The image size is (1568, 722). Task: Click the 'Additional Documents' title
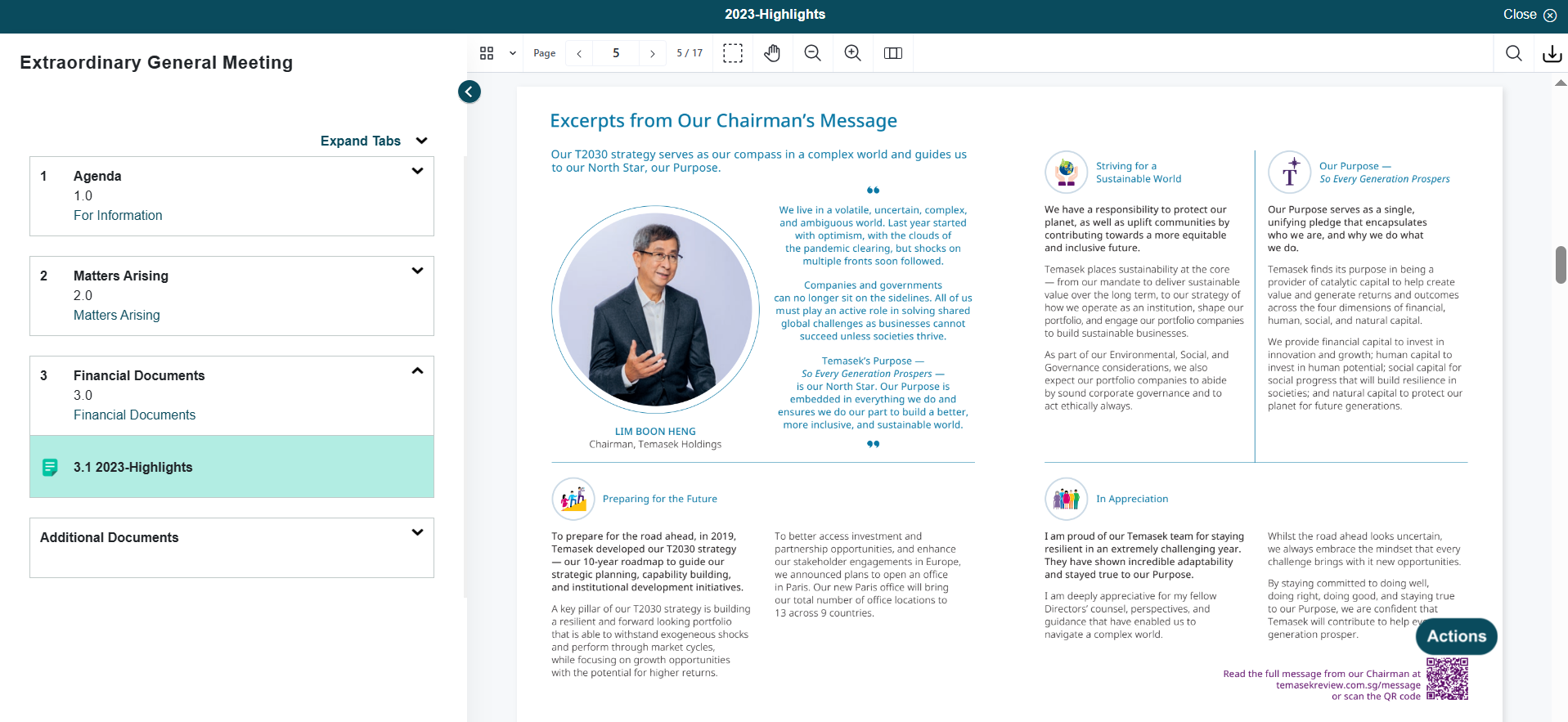click(x=110, y=537)
